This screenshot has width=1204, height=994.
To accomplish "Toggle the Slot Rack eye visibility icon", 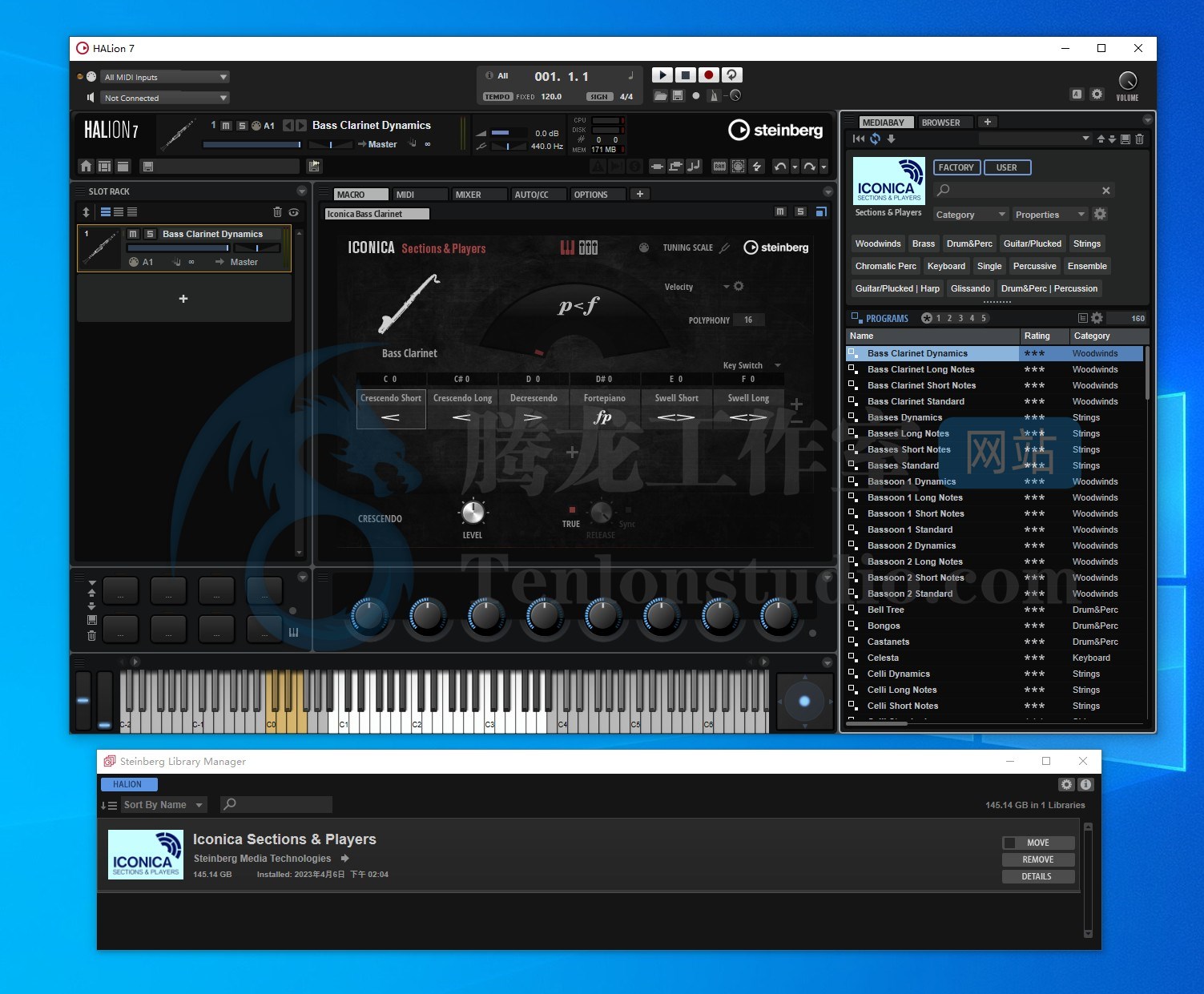I will click(x=294, y=212).
